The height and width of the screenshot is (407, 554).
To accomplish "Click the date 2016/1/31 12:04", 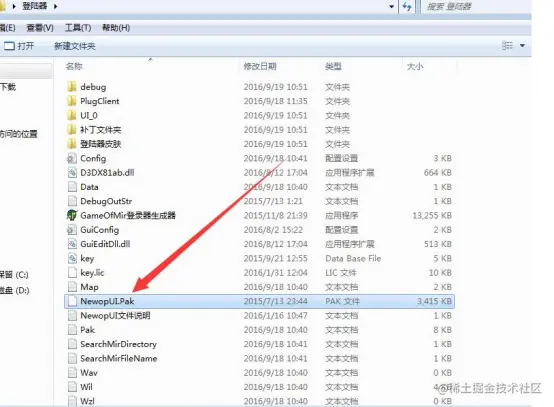I will tap(275, 273).
